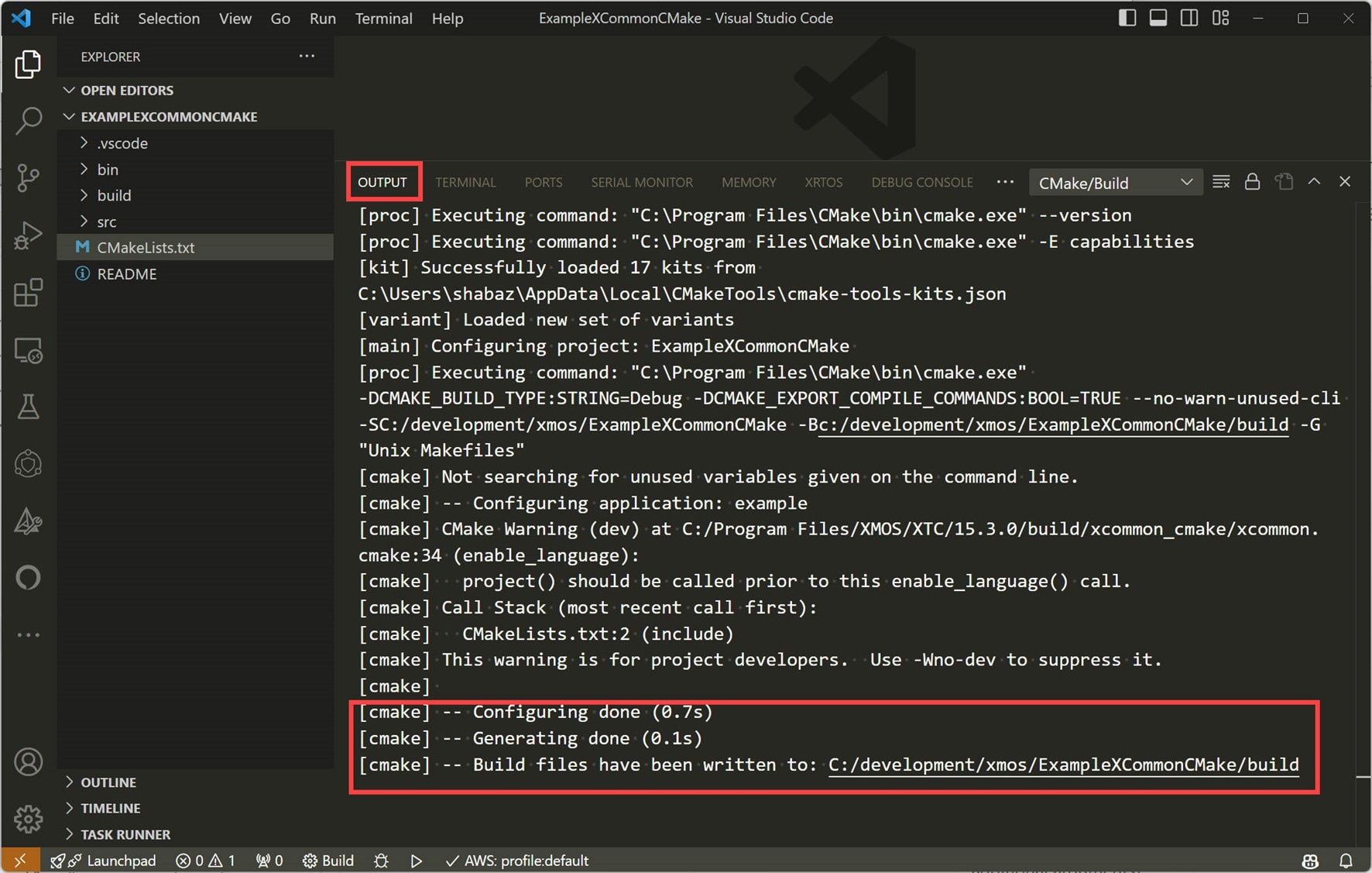Open the notifications bell icon
Image resolution: width=1372 pixels, height=873 pixels.
[1346, 861]
